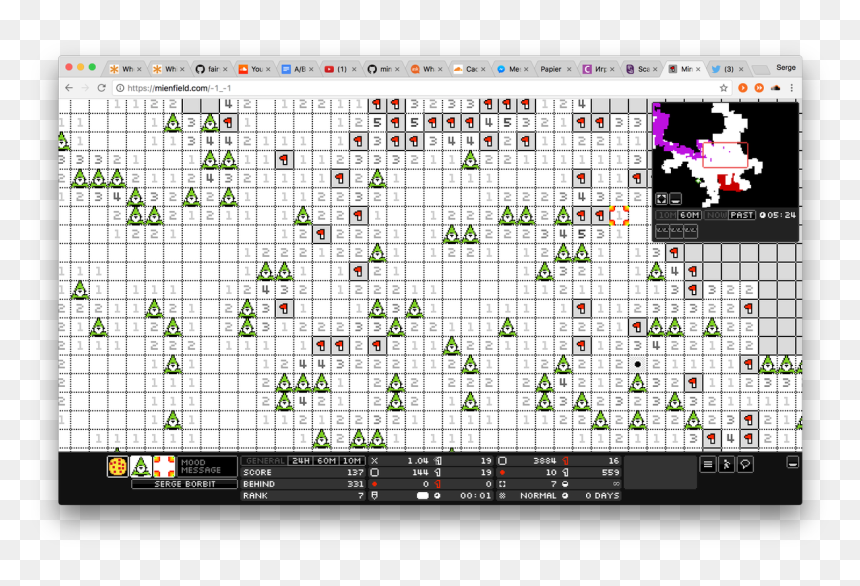The height and width of the screenshot is (586, 860).
Task: Click the cell with the black dot
Action: [x=637, y=364]
